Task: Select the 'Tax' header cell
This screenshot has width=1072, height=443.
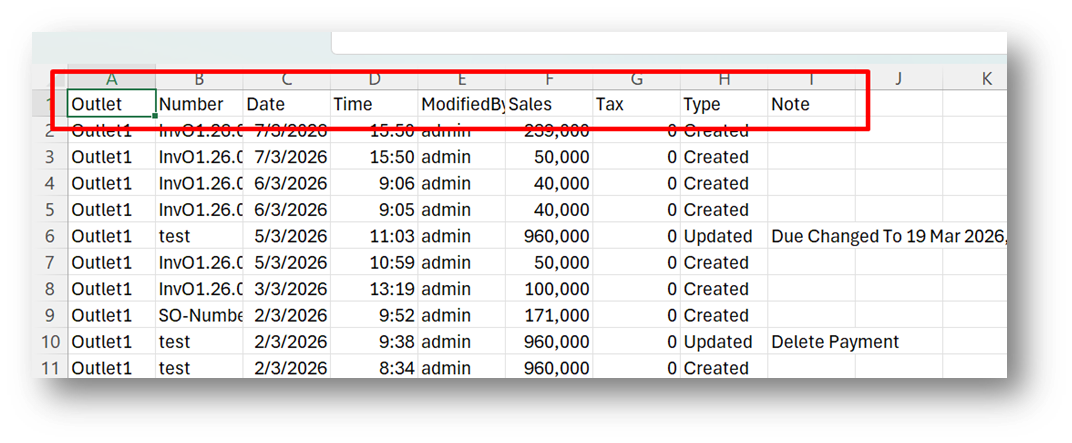Action: coord(636,104)
